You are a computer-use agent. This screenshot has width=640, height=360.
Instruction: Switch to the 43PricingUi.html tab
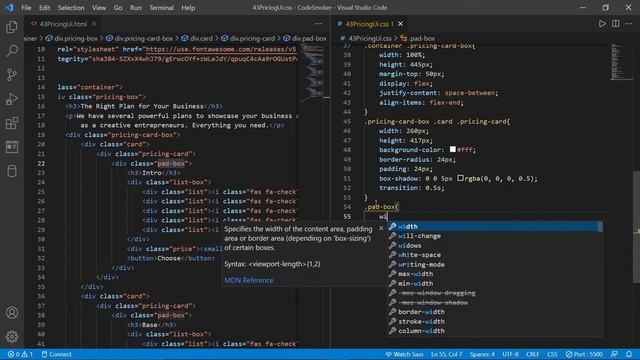pos(62,24)
